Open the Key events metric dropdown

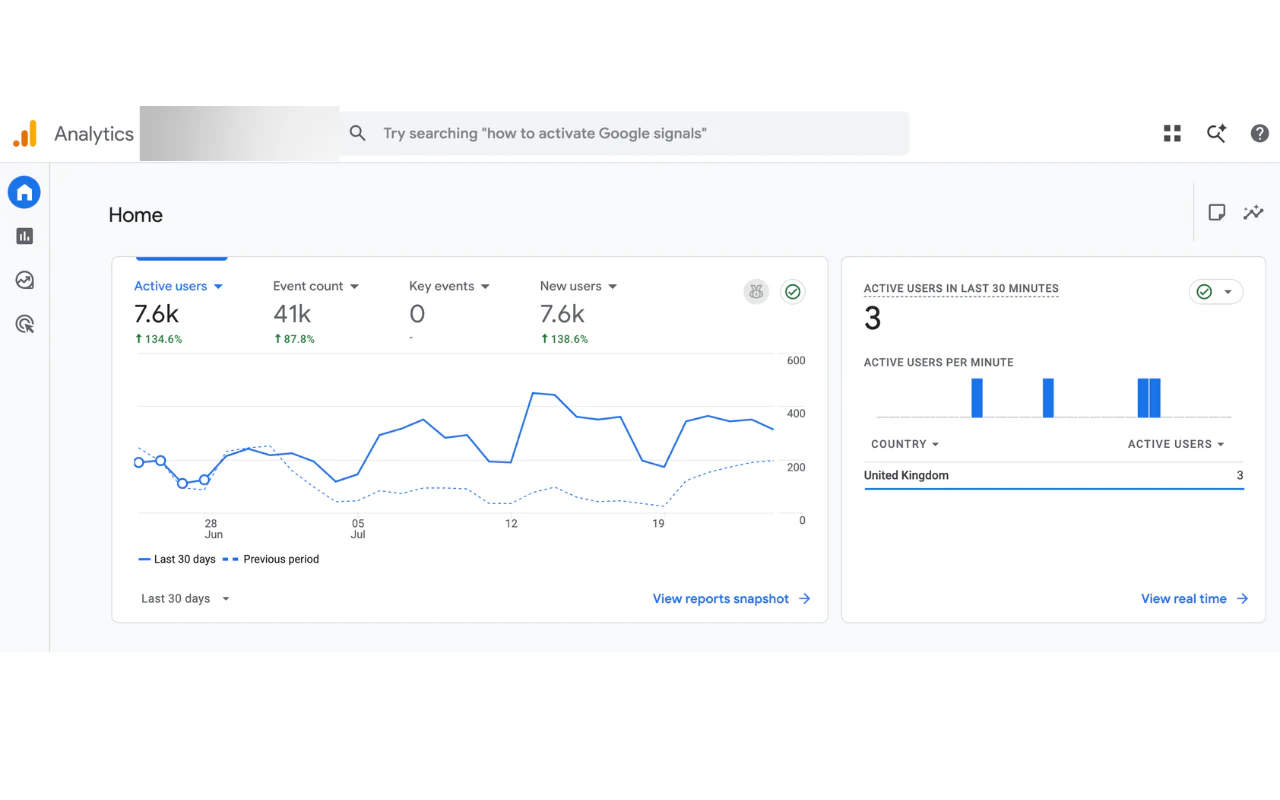tap(450, 286)
